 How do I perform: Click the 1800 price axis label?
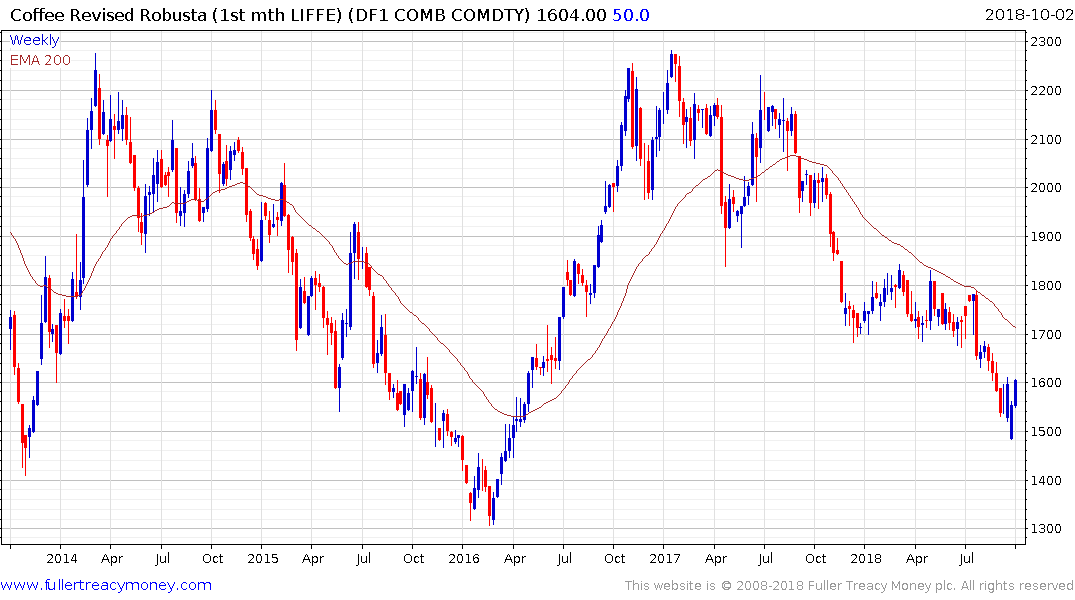coord(1046,285)
